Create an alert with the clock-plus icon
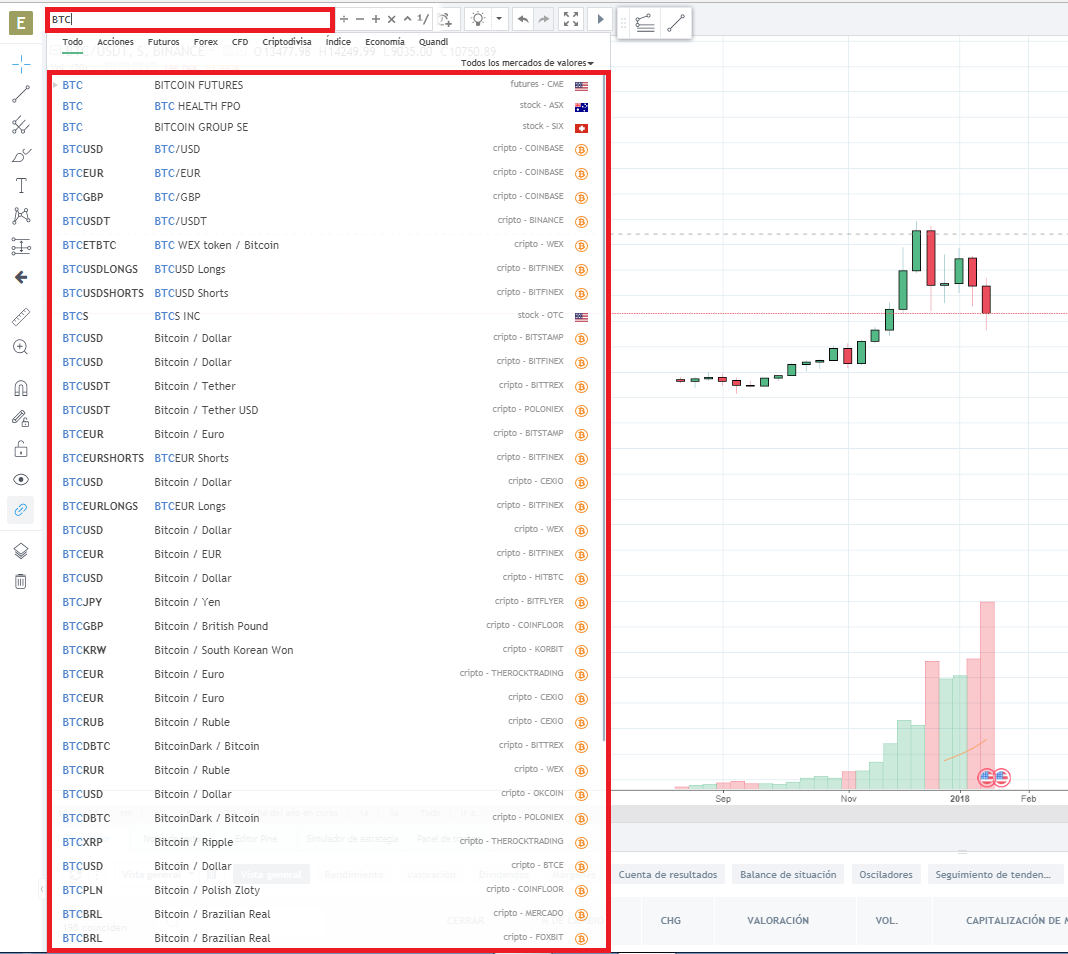 tap(445, 19)
